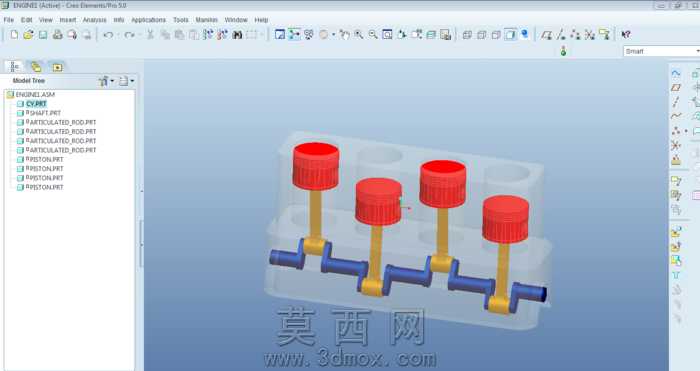Switch to the Folder Browser navigator tab

[x=36, y=67]
